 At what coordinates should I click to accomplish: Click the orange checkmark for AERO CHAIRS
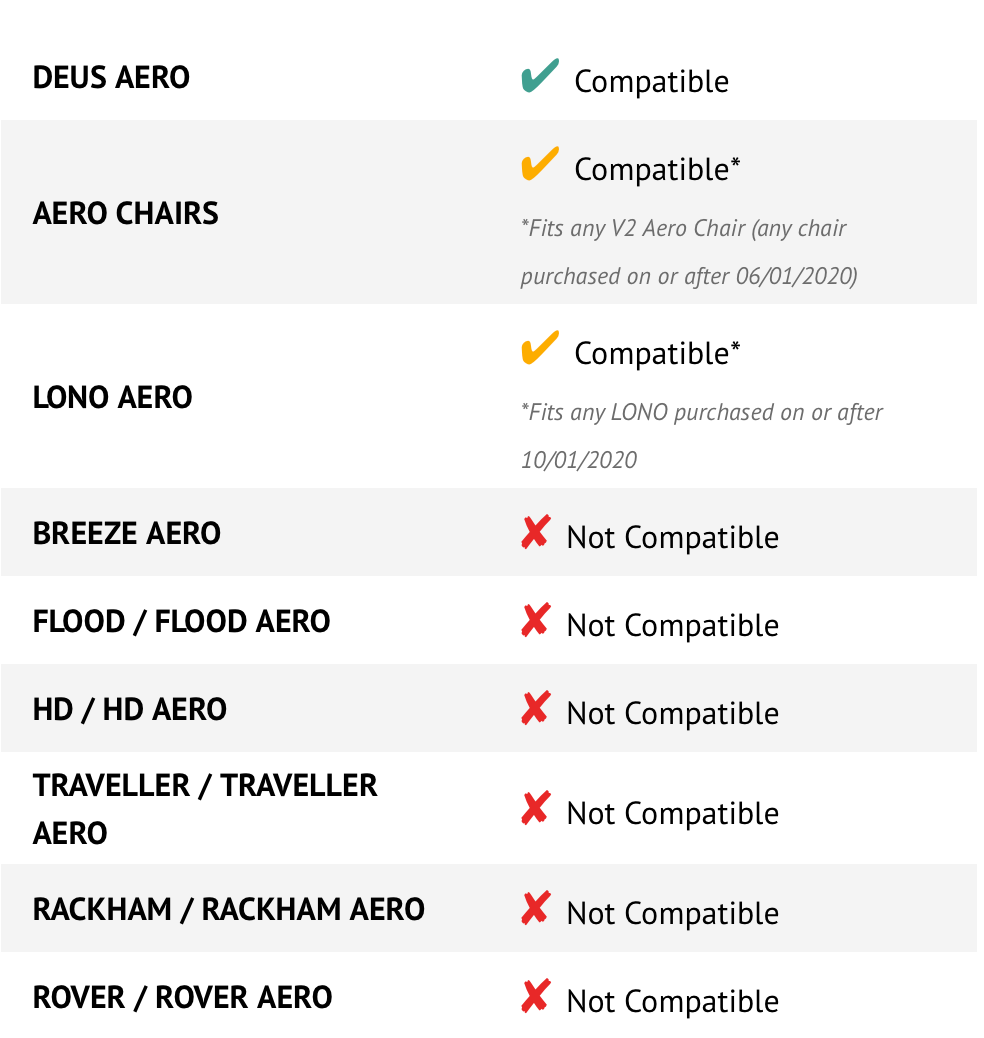coord(540,165)
